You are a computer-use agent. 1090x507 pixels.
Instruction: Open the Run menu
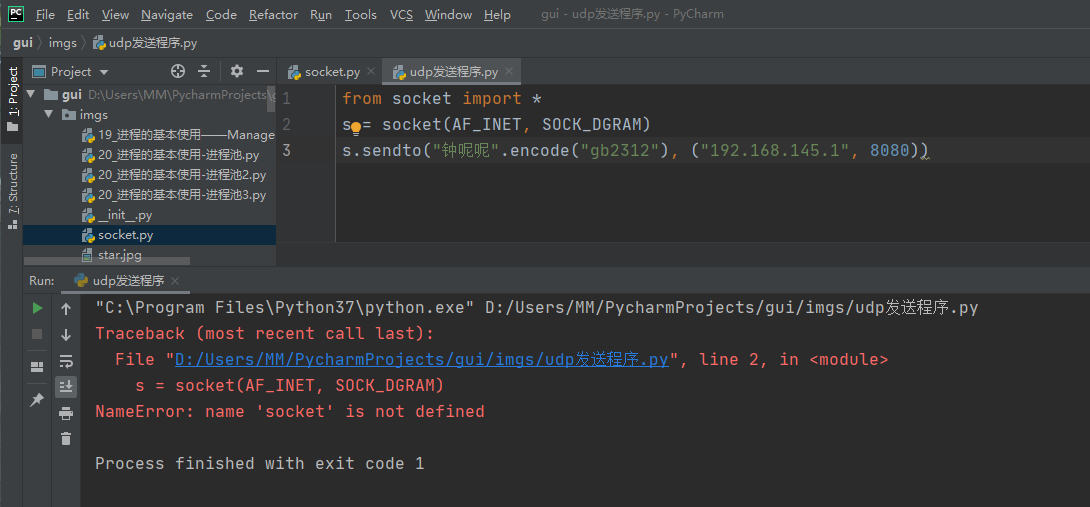coord(320,15)
